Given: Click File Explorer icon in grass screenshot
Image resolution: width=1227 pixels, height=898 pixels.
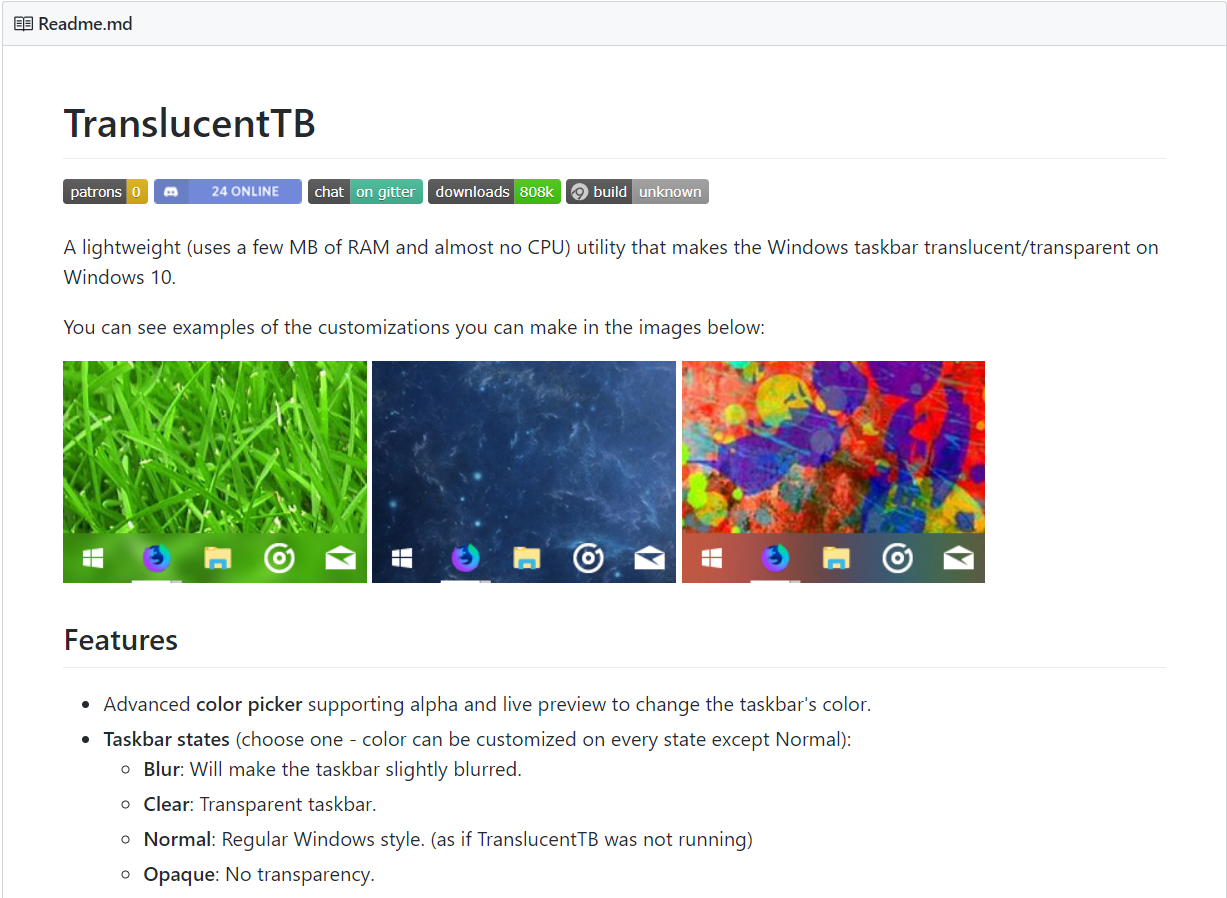Looking at the screenshot, I should tap(218, 558).
